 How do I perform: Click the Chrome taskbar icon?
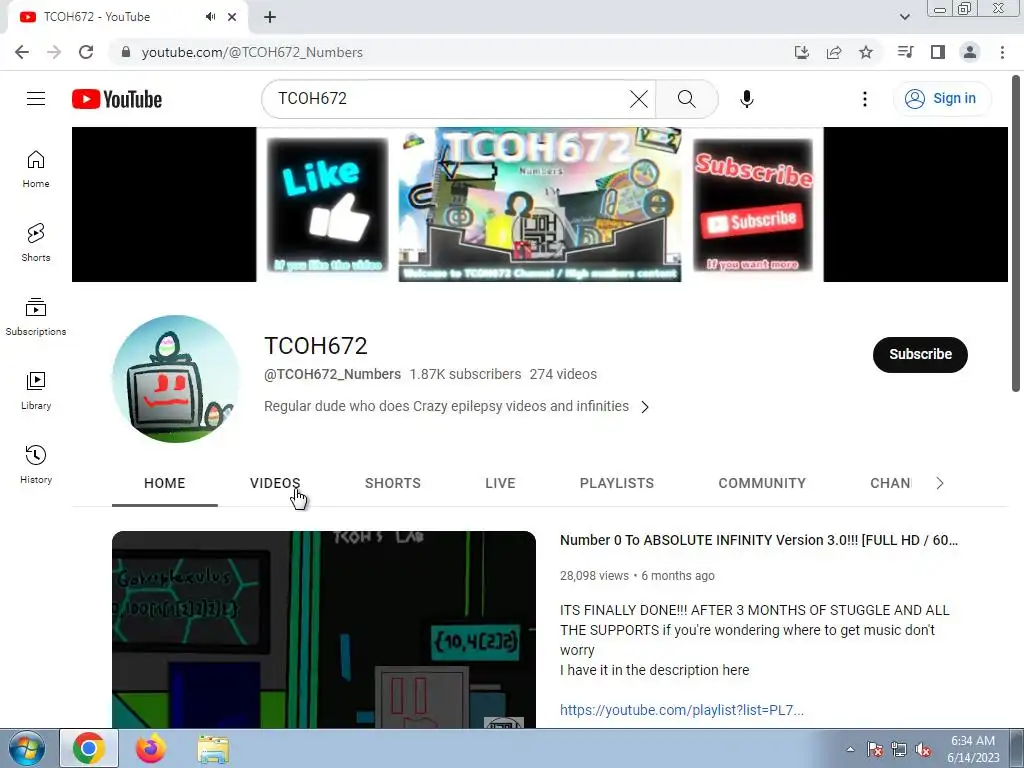pos(89,748)
